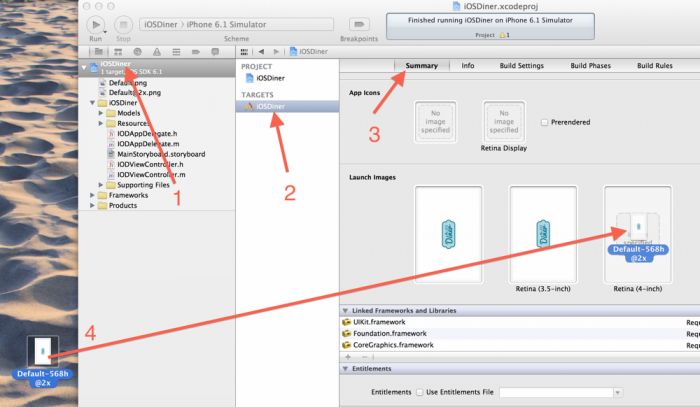Expand the Models folder
This screenshot has height=407, width=700.
click(101, 113)
